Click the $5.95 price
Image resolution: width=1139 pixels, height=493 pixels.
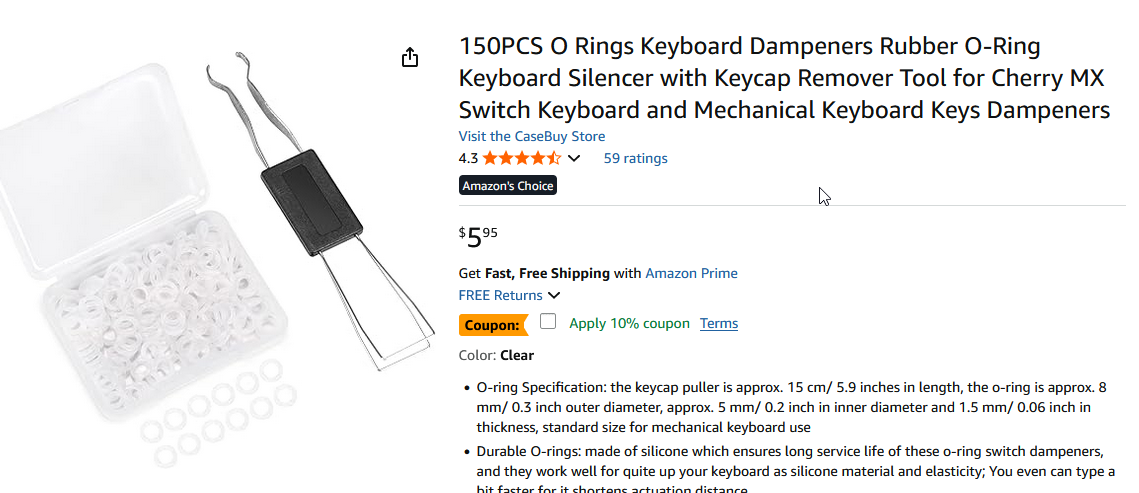[x=478, y=238]
